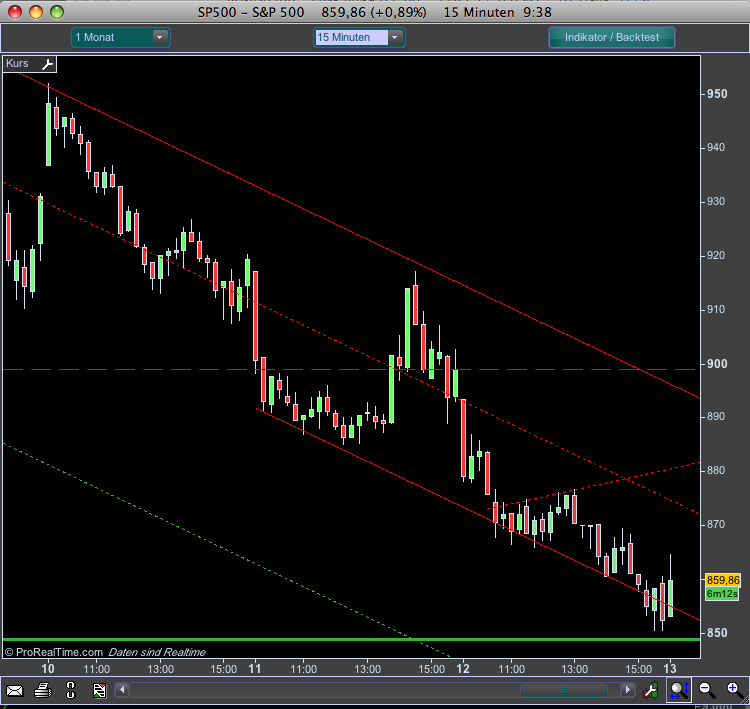Image resolution: width=750 pixels, height=709 pixels.
Task: Click the save chart image icon
Action: pos(99,690)
